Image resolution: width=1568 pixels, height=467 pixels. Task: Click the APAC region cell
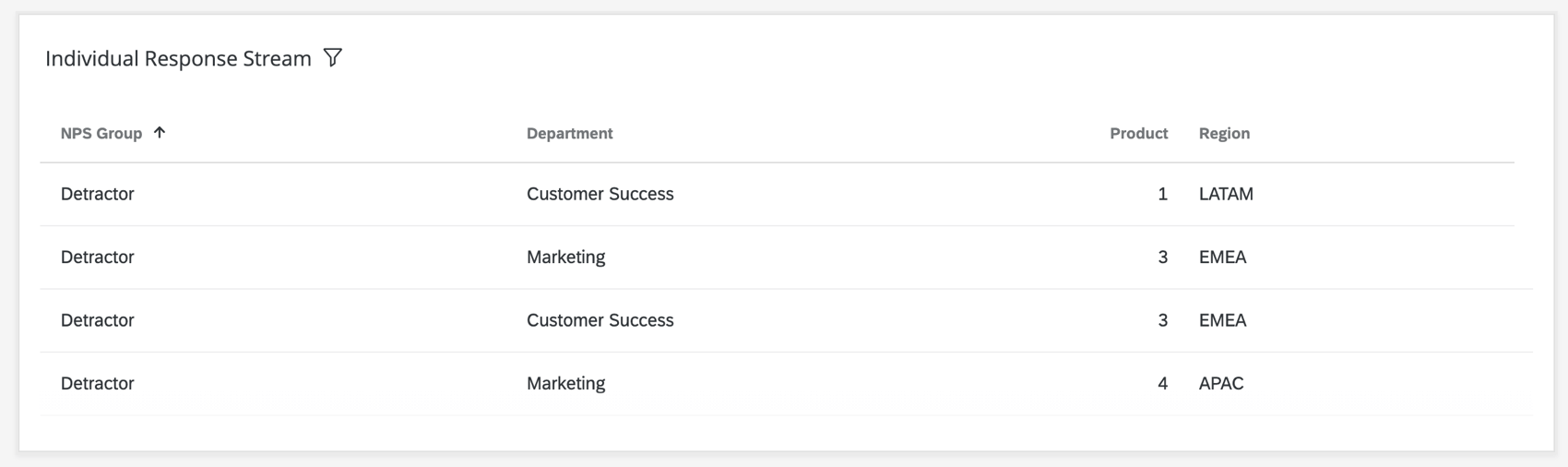(x=1221, y=384)
